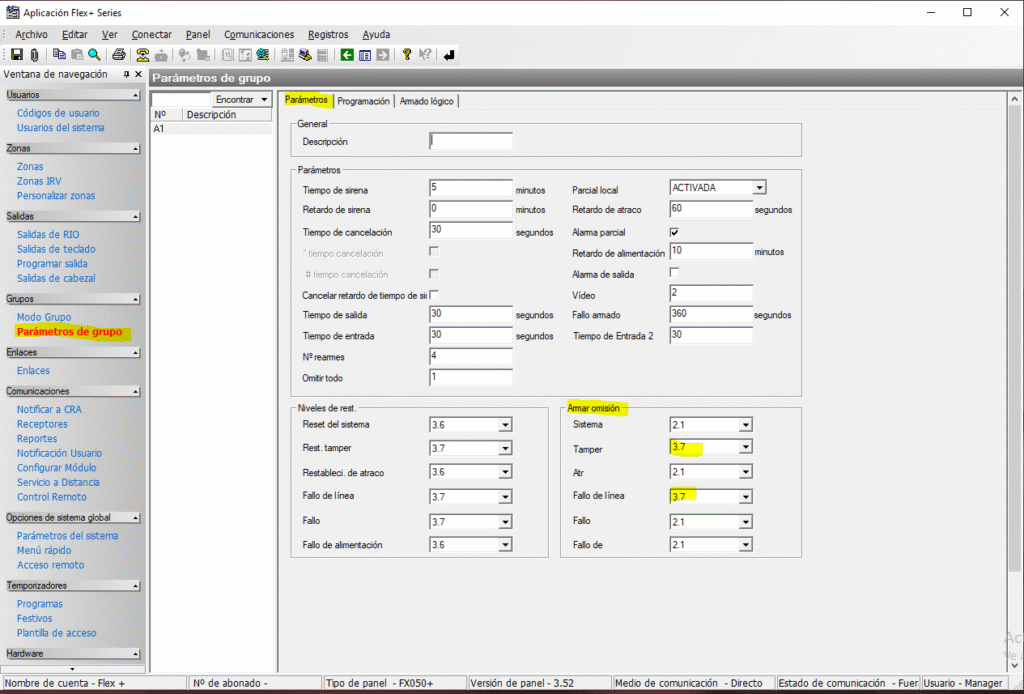Enable the Alarma de salida checkbox
Screen dimensions: 1024x694
tap(675, 272)
